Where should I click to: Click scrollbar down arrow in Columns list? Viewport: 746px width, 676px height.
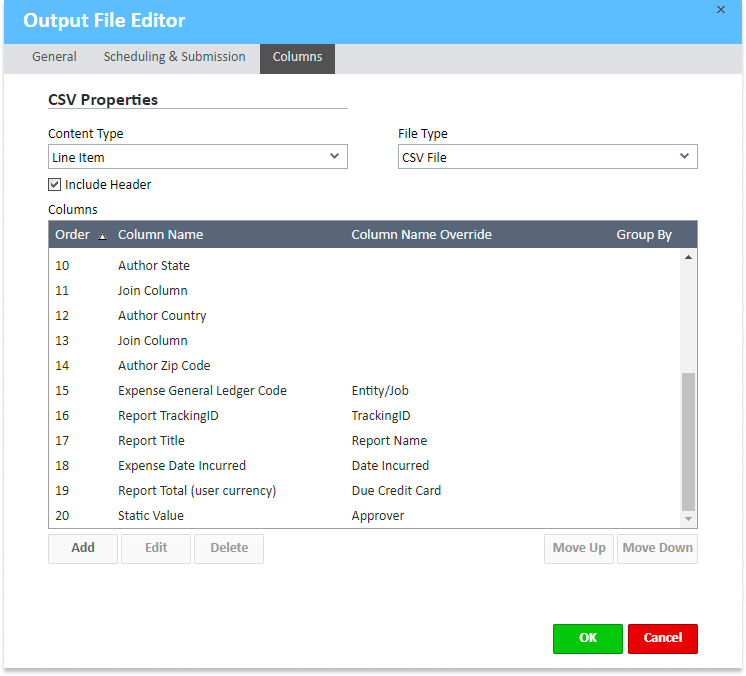[x=688, y=519]
